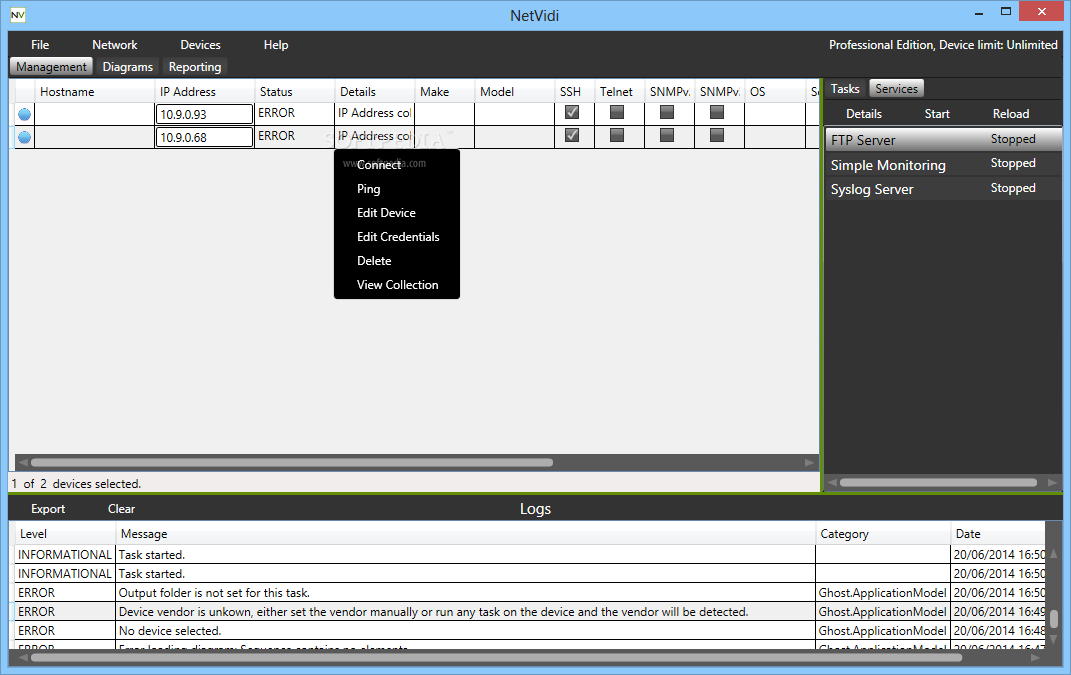Click the log Level column header

[x=65, y=534]
